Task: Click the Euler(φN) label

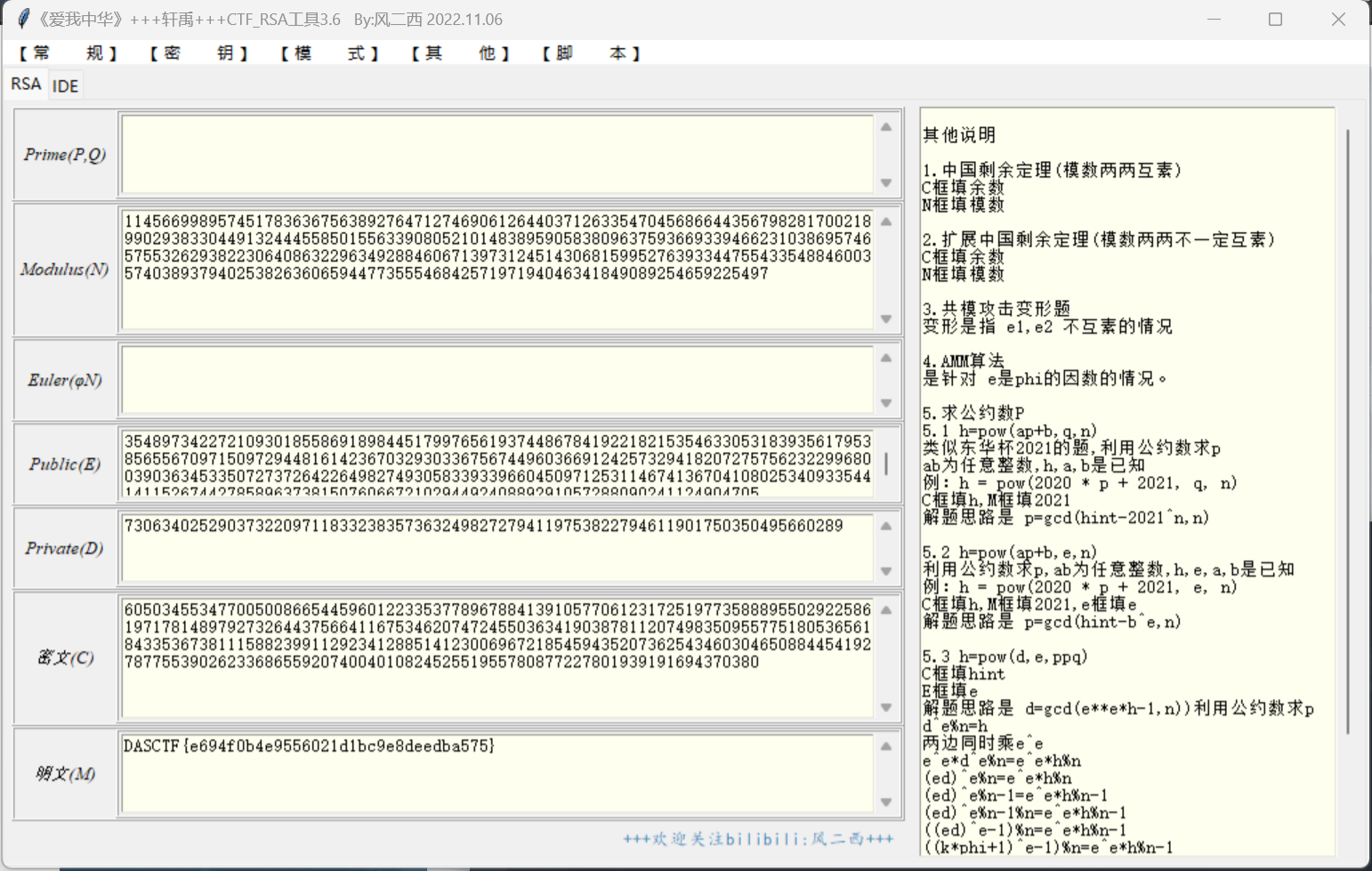Action: (65, 381)
